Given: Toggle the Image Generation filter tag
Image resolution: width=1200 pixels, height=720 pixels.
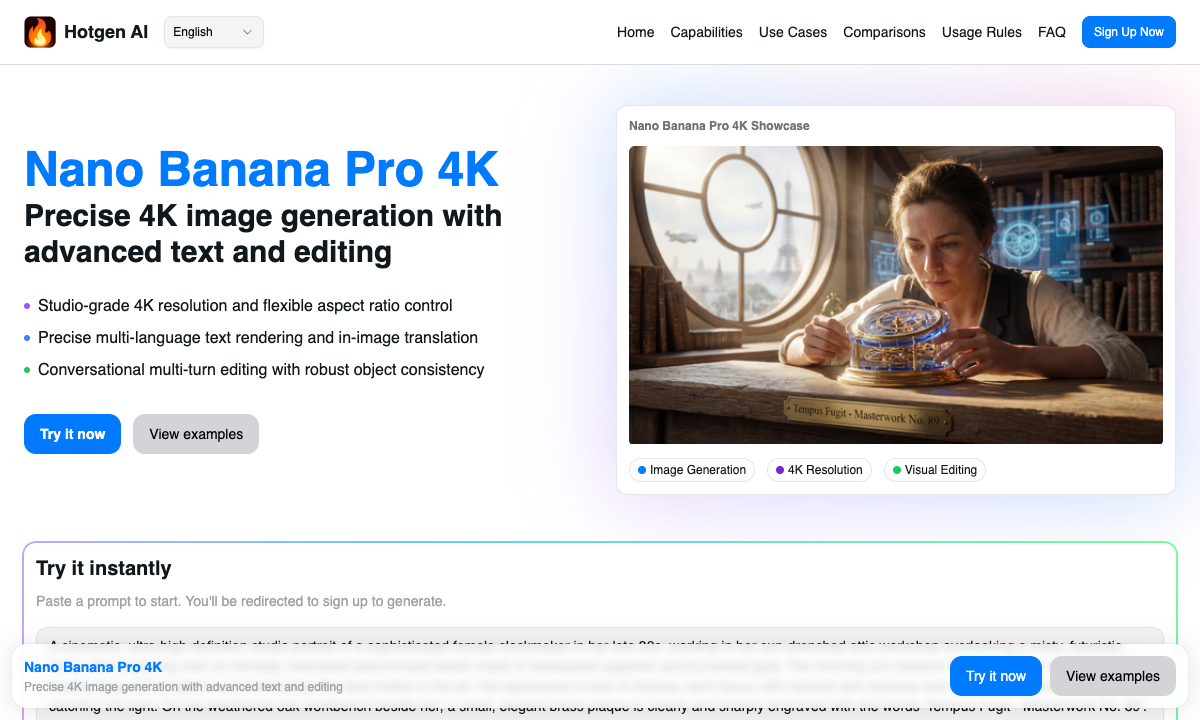Looking at the screenshot, I should (692, 470).
